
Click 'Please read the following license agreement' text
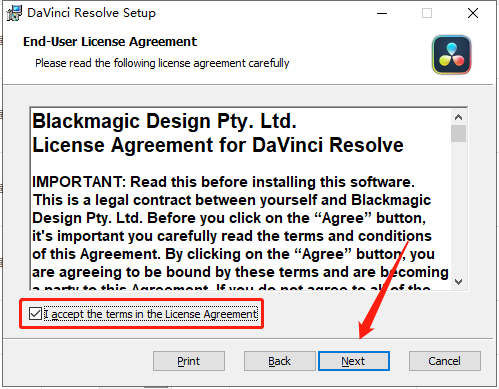(162, 63)
